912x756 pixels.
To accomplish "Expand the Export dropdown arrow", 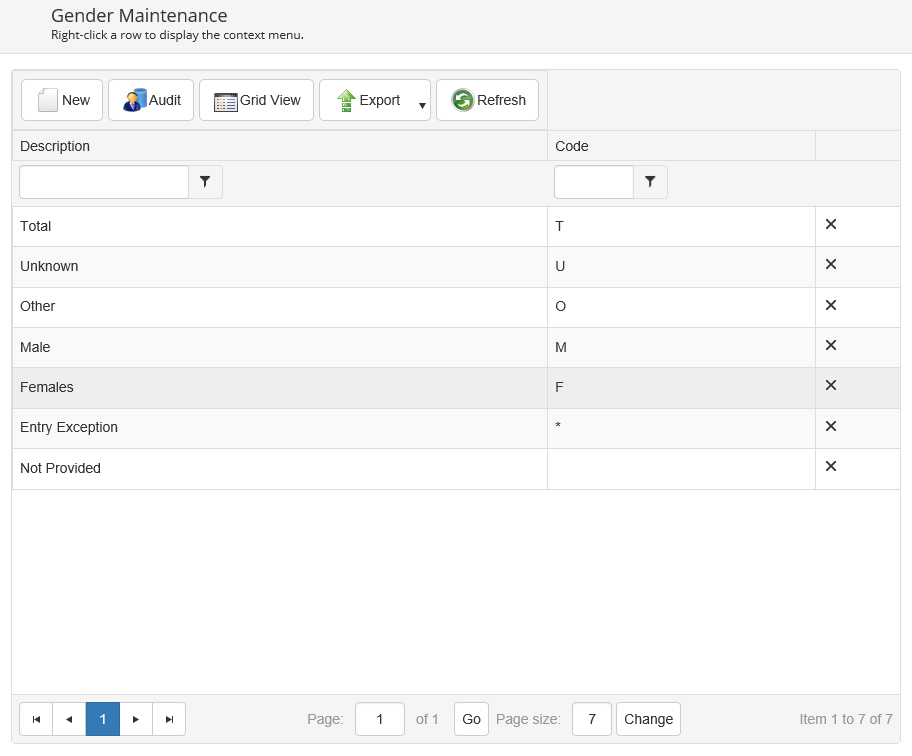I will tap(422, 105).
